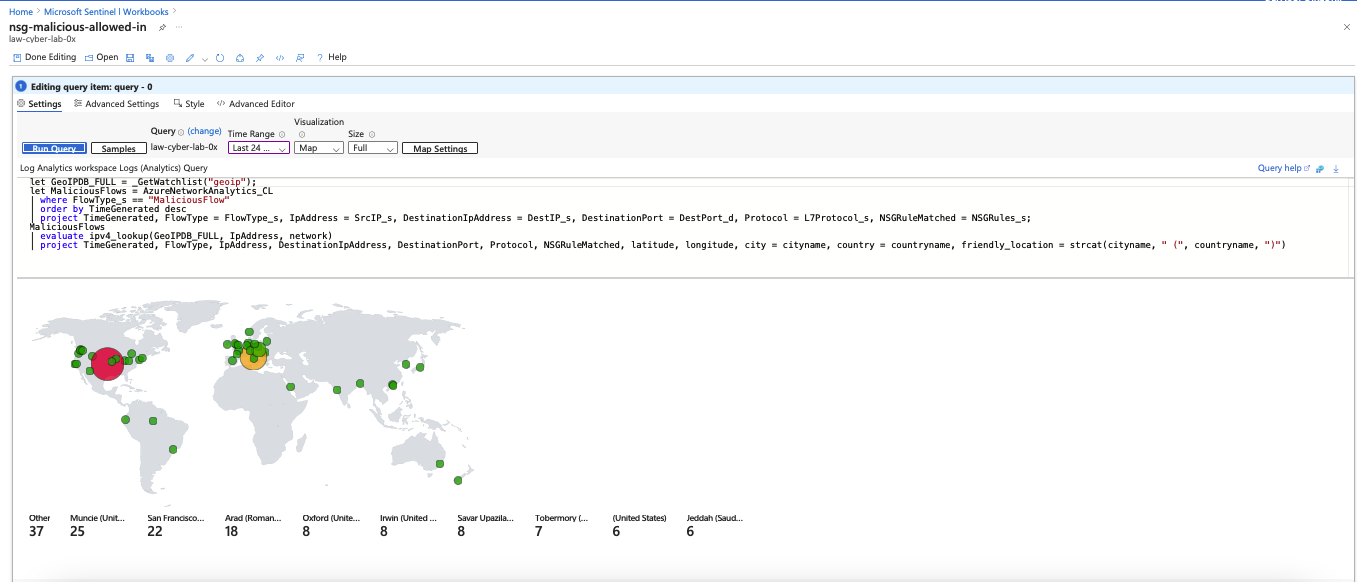Open the Size dropdown set to Full

click(373, 148)
